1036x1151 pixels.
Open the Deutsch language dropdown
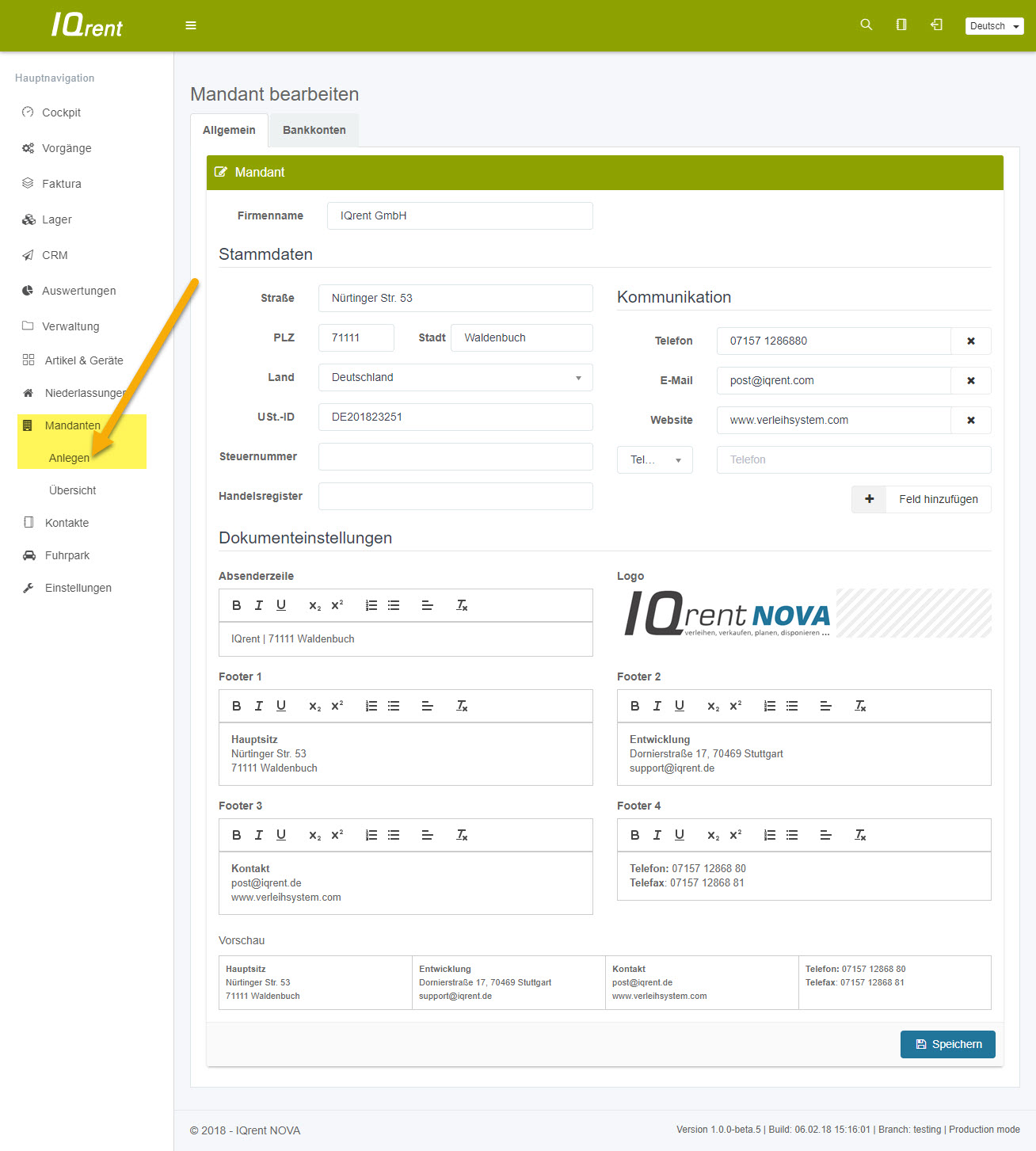(x=995, y=26)
